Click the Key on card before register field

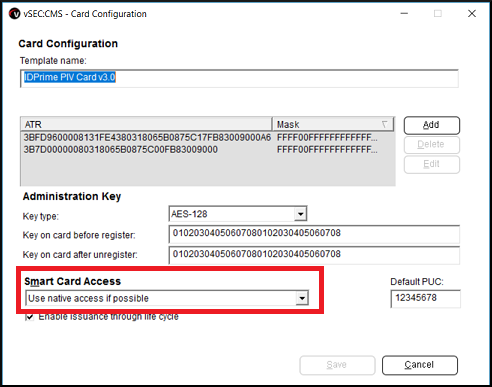pyautogui.click(x=314, y=234)
